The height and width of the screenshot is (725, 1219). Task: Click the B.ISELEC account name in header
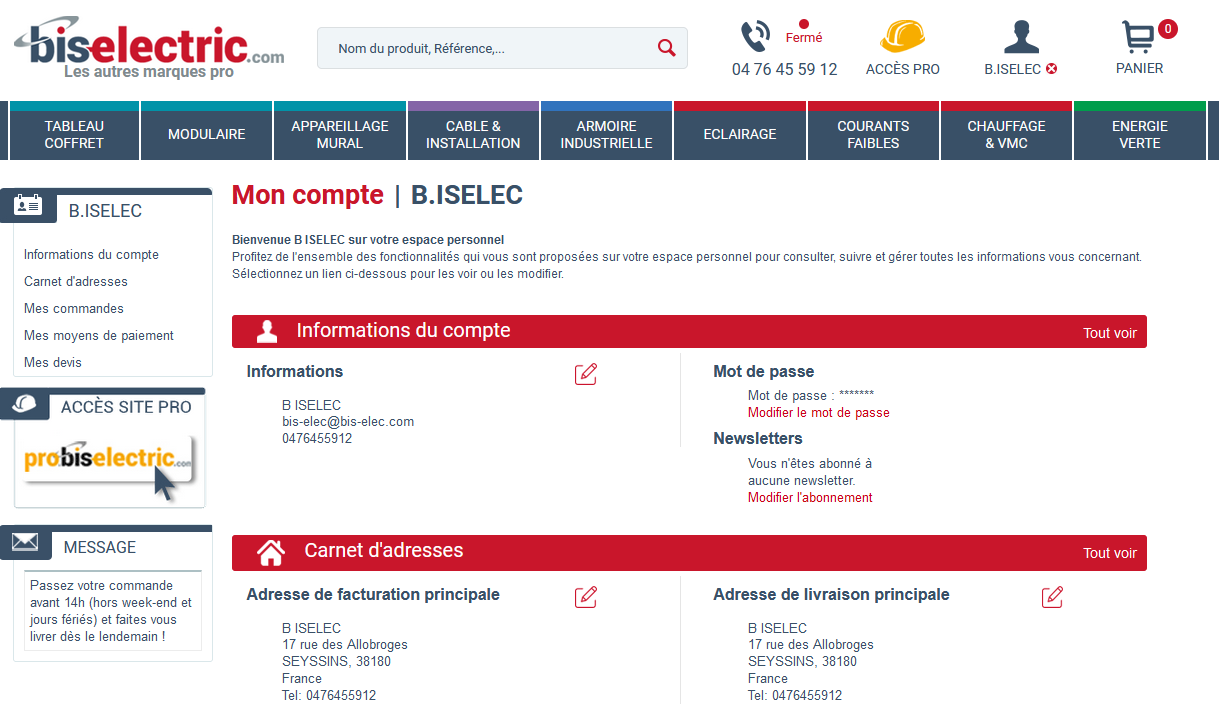[x=1013, y=69]
